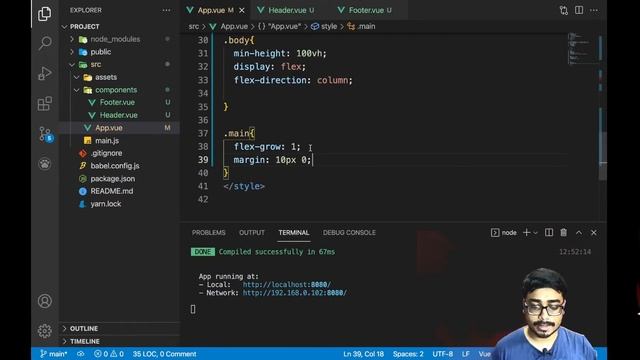640x360 pixels.
Task: Collapse the src folder
Action: click(x=96, y=64)
